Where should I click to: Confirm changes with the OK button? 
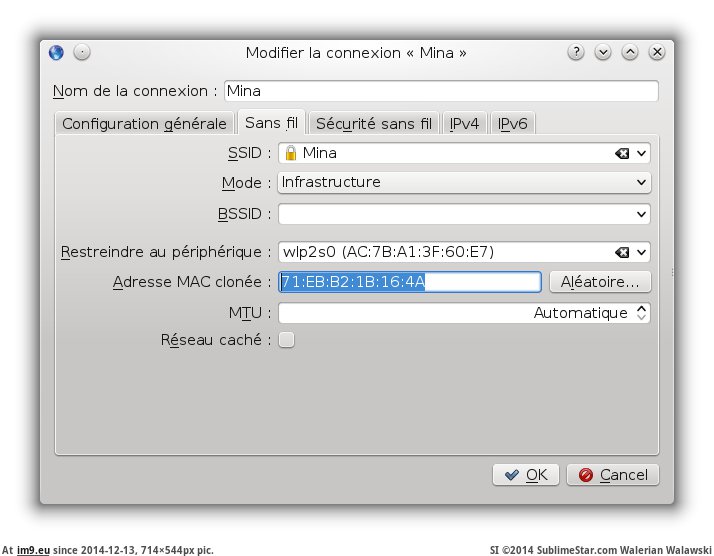point(526,475)
